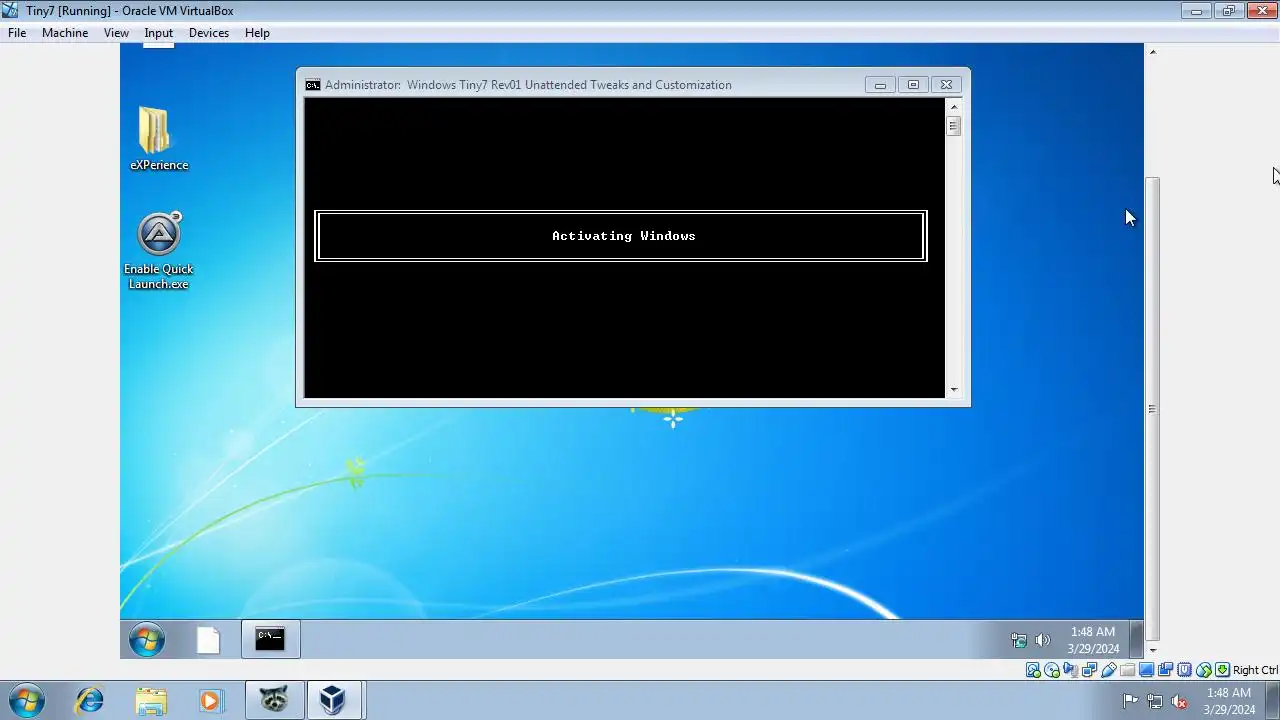
Task: Click the guest Show desktop button
Action: click(1137, 639)
